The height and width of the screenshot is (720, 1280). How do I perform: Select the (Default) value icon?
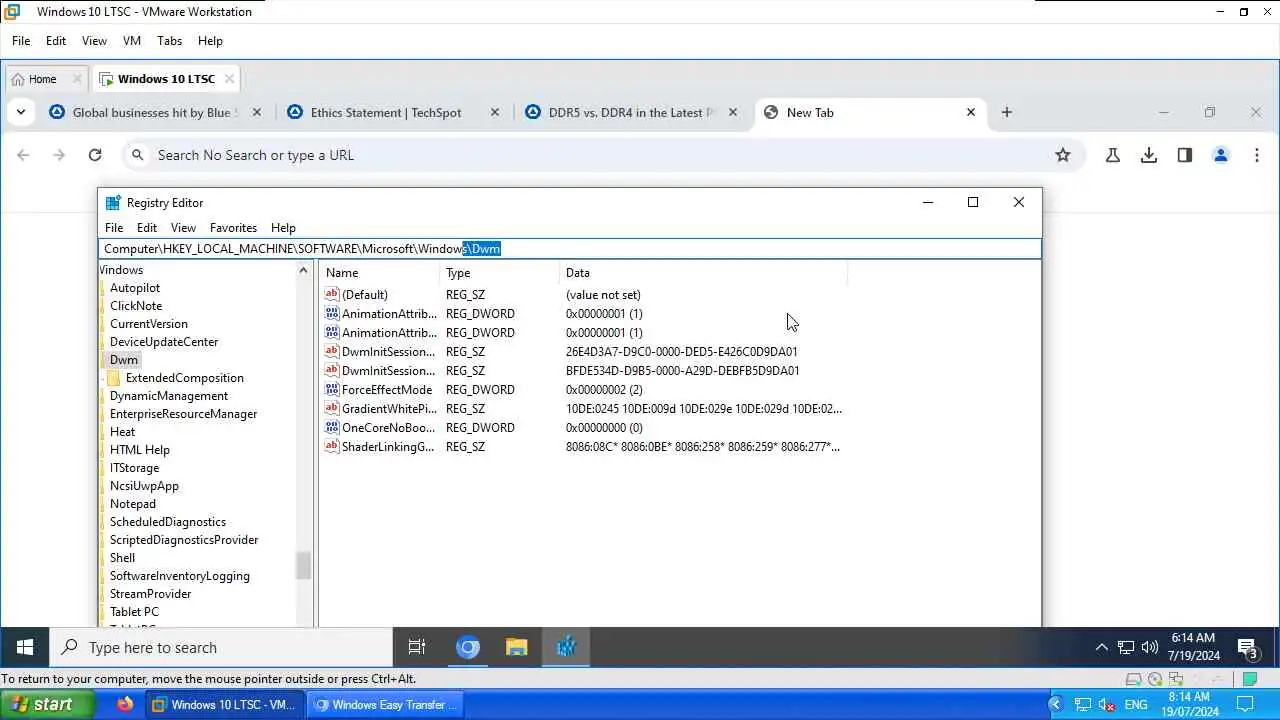332,295
